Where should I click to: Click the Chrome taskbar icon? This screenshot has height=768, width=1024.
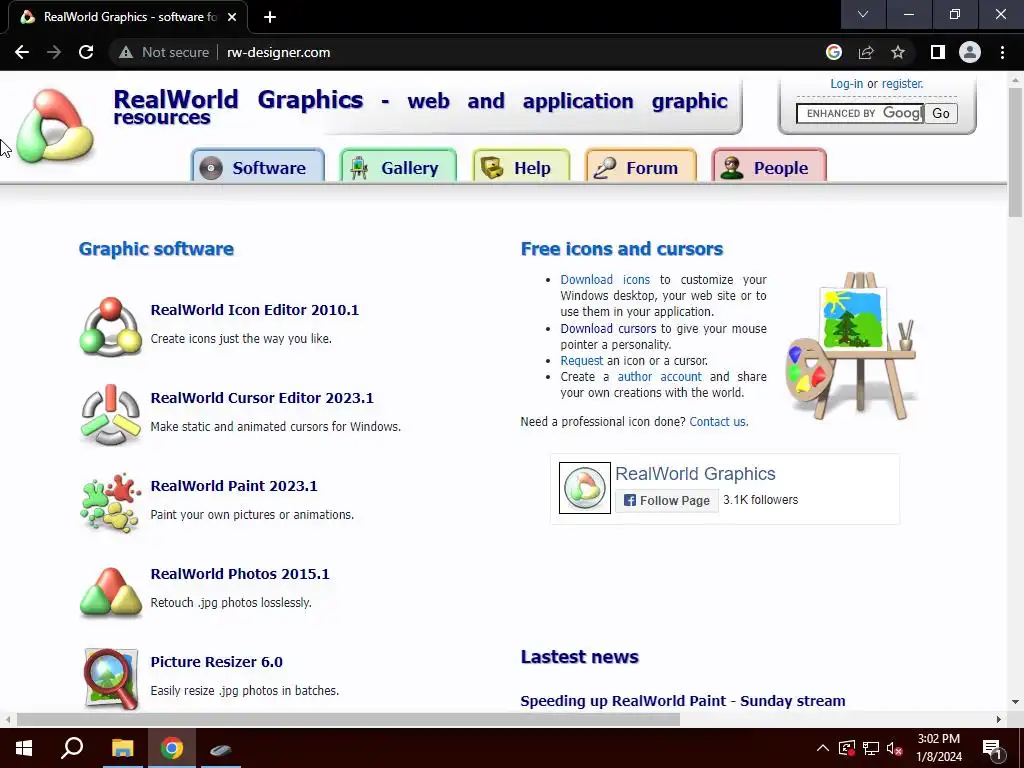coord(172,748)
